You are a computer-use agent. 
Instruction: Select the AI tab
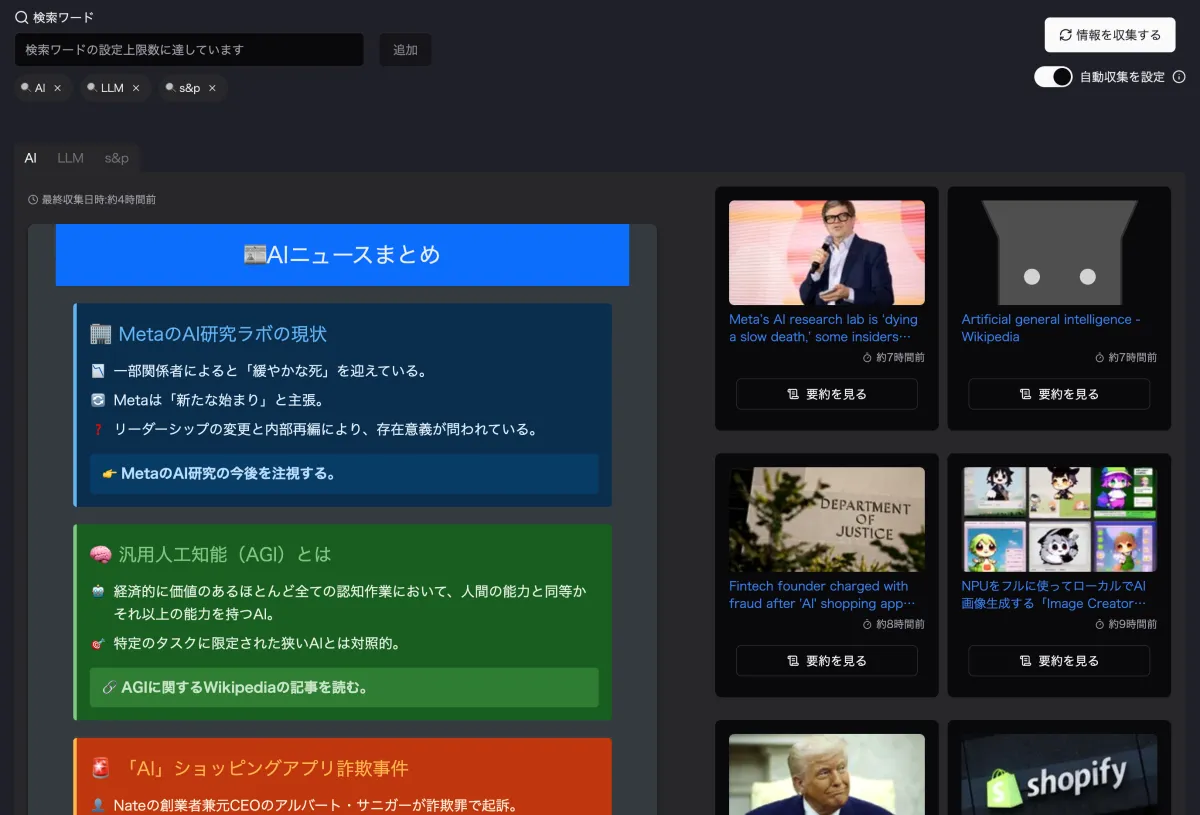pyautogui.click(x=31, y=158)
